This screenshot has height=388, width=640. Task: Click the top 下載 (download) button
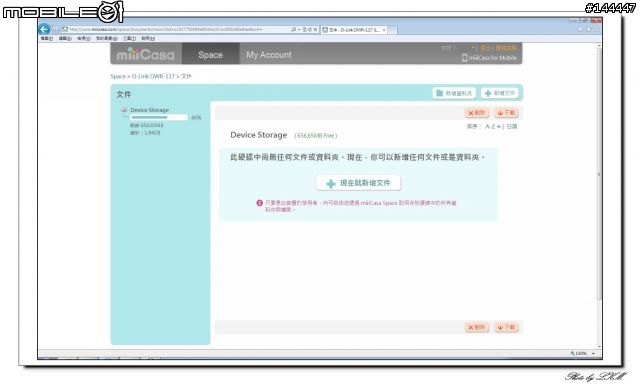pos(507,113)
